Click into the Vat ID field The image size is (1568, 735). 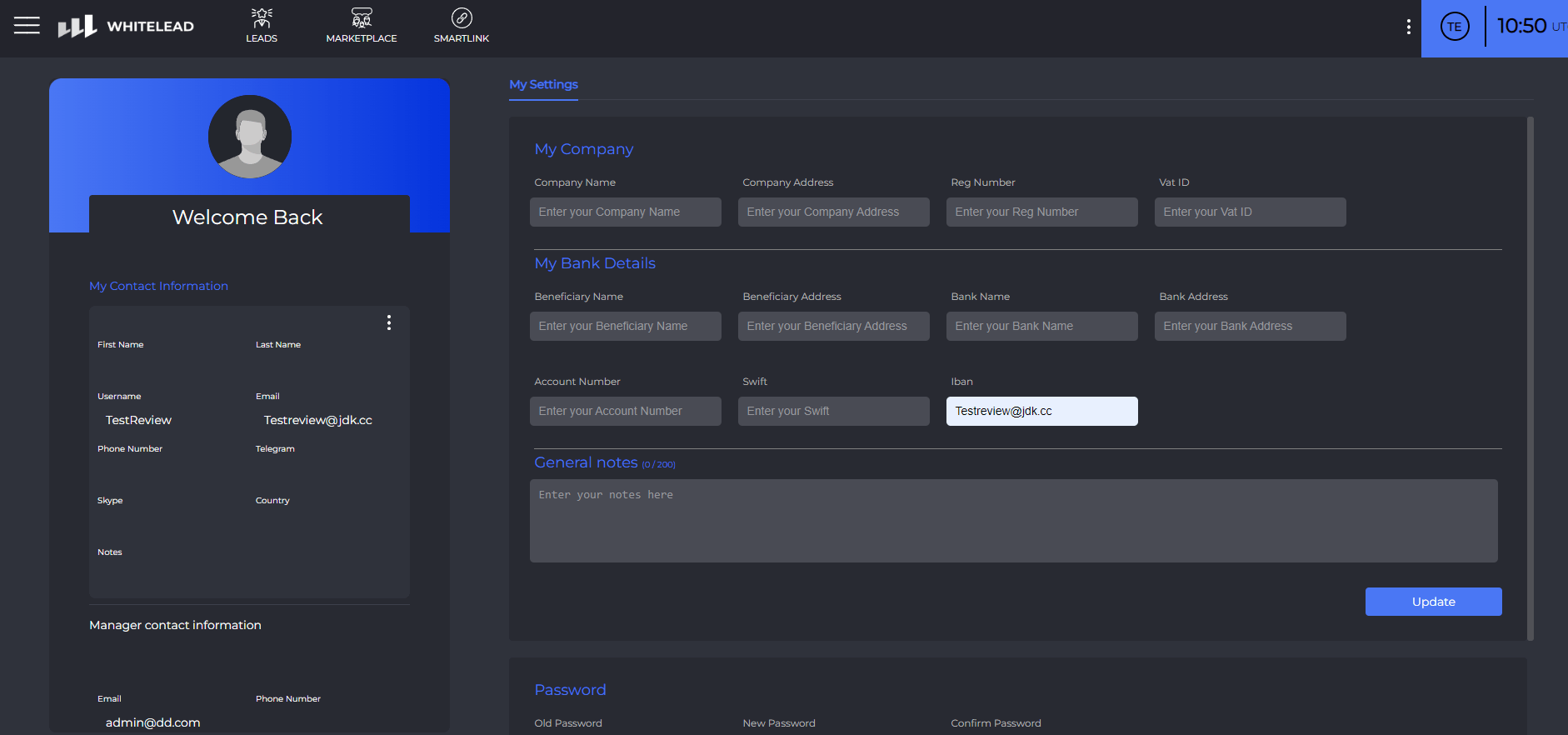[x=1250, y=212]
